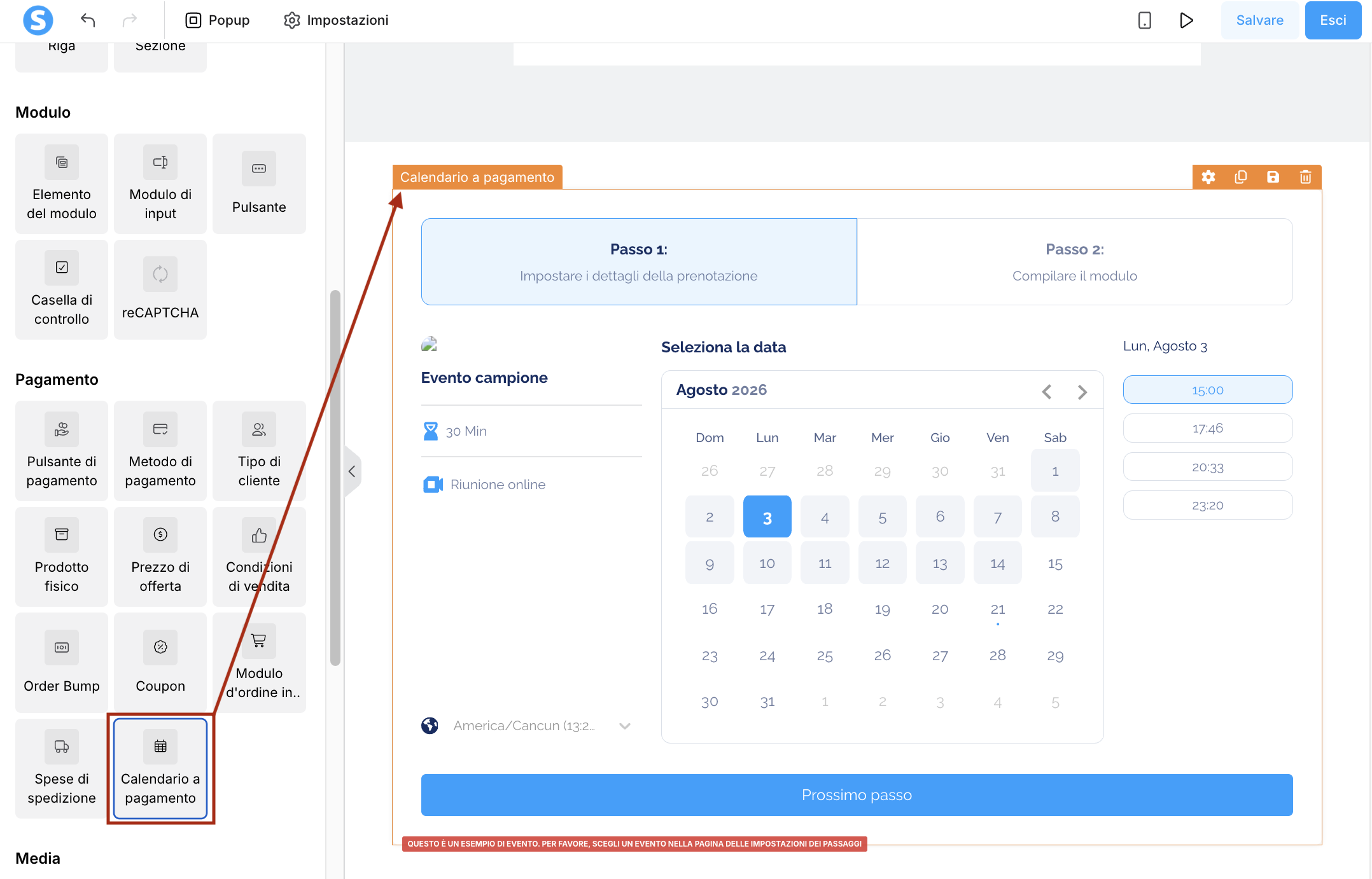Select August 10 on calendar
Image resolution: width=1372 pixels, height=879 pixels.
(x=767, y=563)
